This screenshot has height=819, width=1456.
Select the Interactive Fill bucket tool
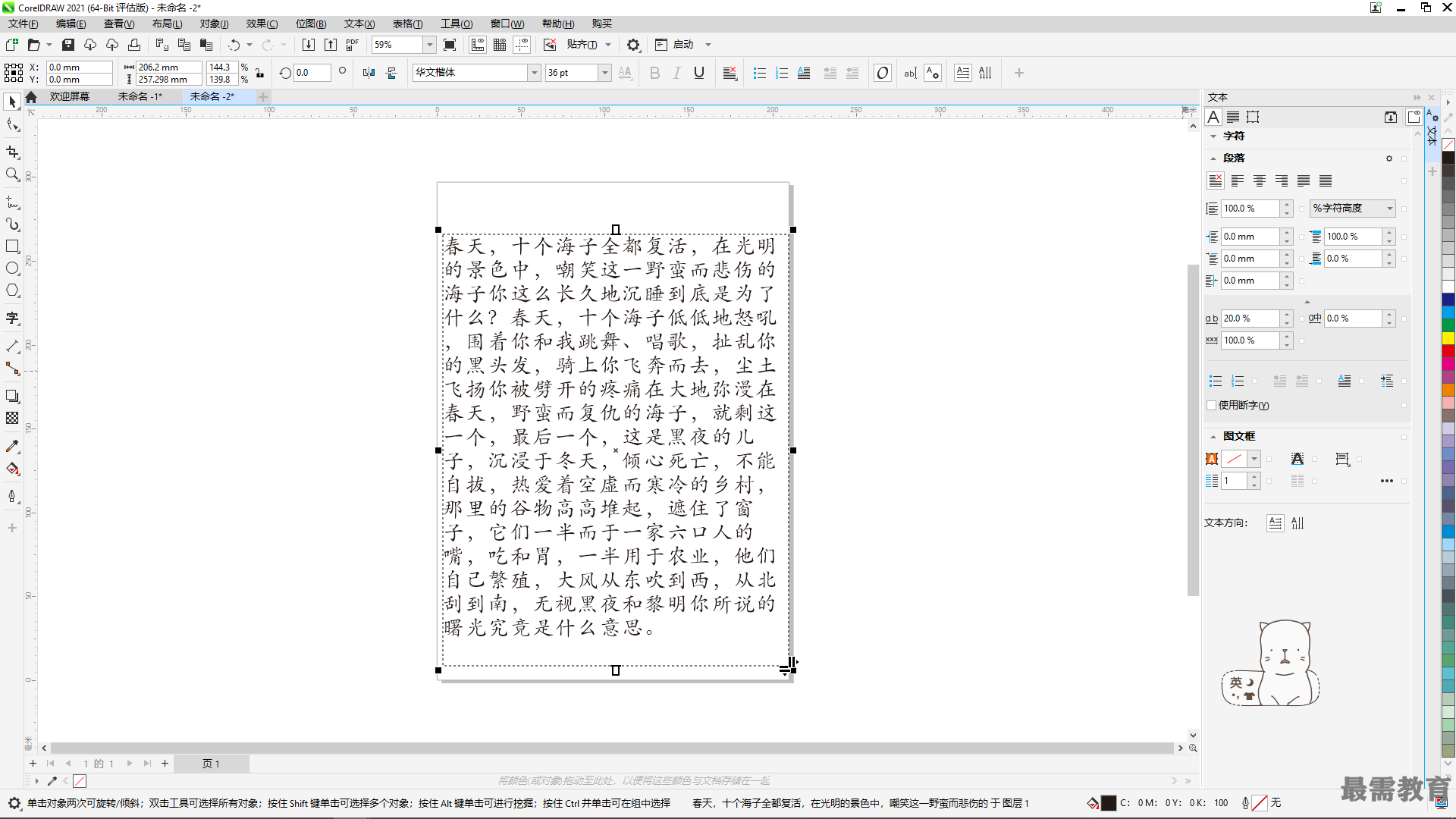click(12, 469)
